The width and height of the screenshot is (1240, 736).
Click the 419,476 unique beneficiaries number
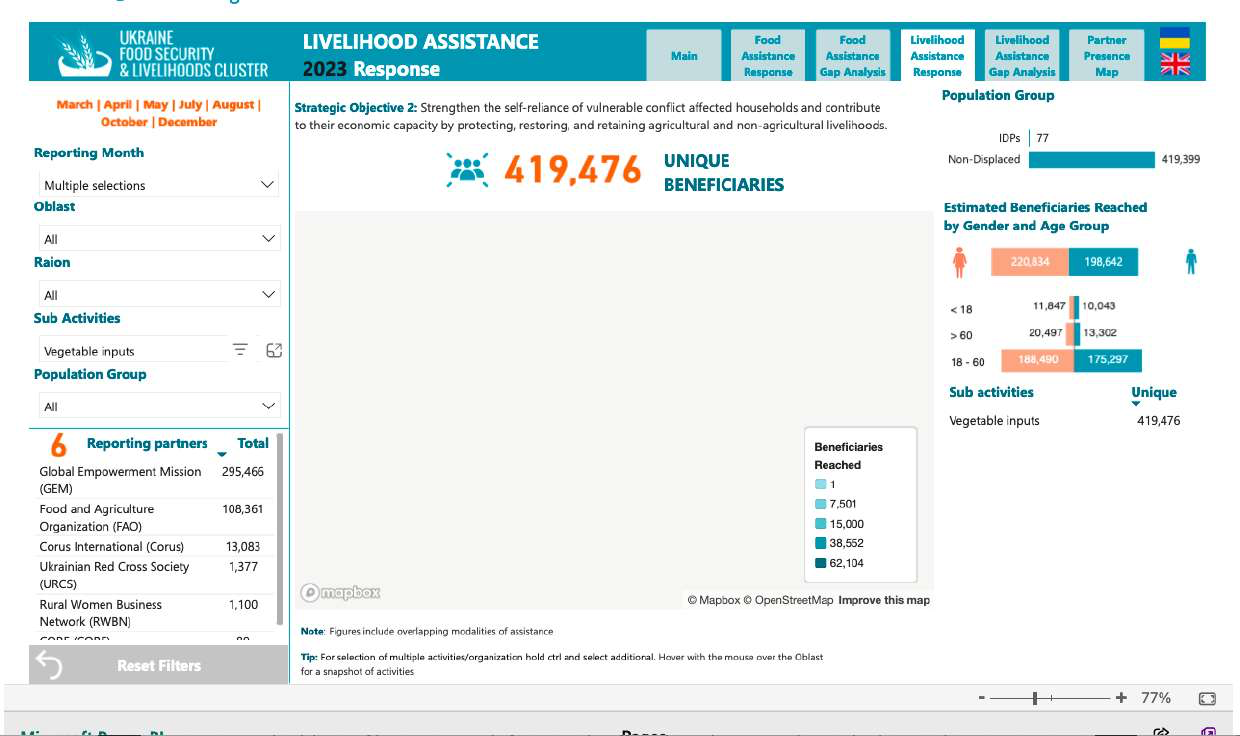[572, 170]
